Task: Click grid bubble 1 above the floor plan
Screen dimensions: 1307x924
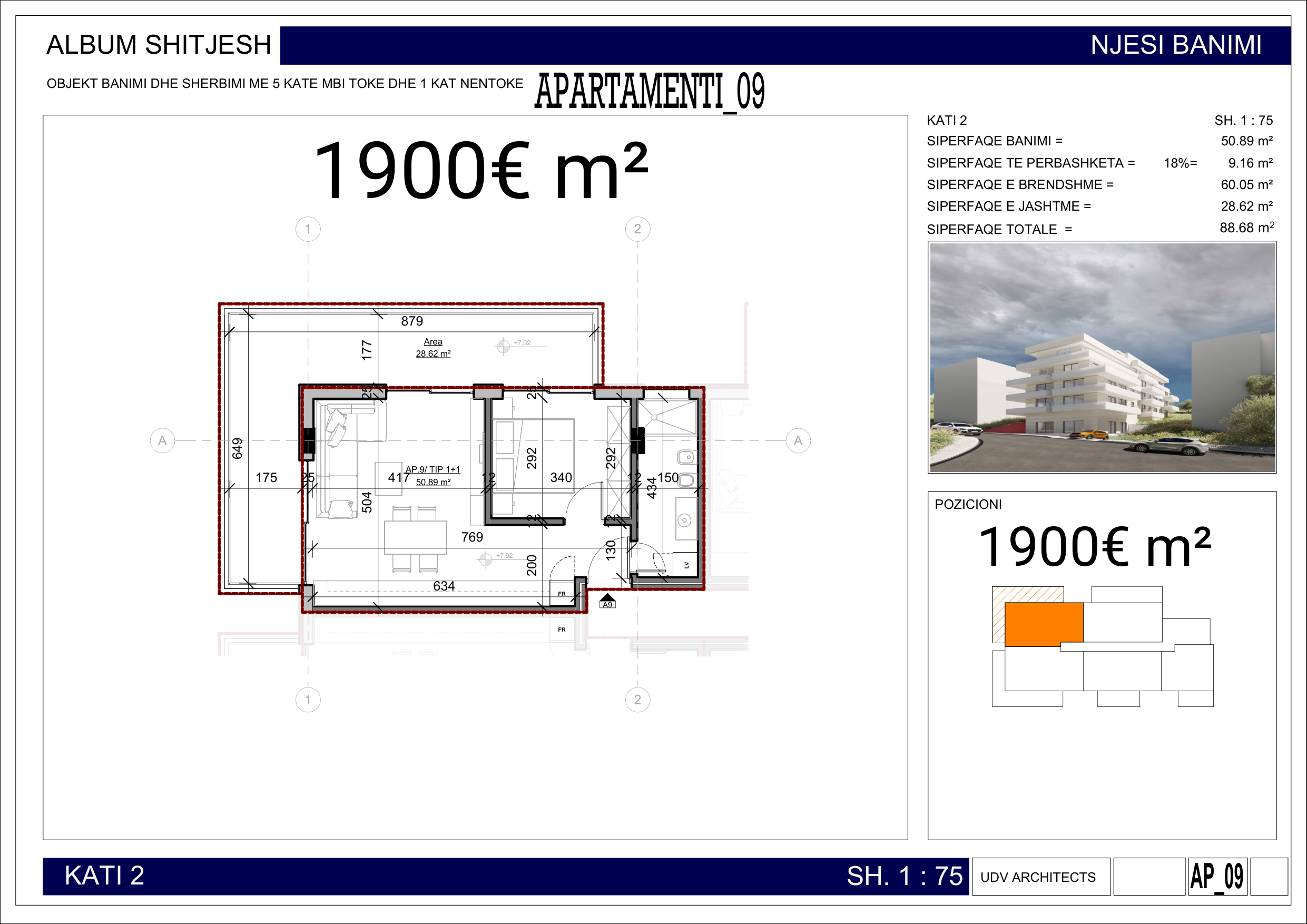Action: (x=308, y=229)
